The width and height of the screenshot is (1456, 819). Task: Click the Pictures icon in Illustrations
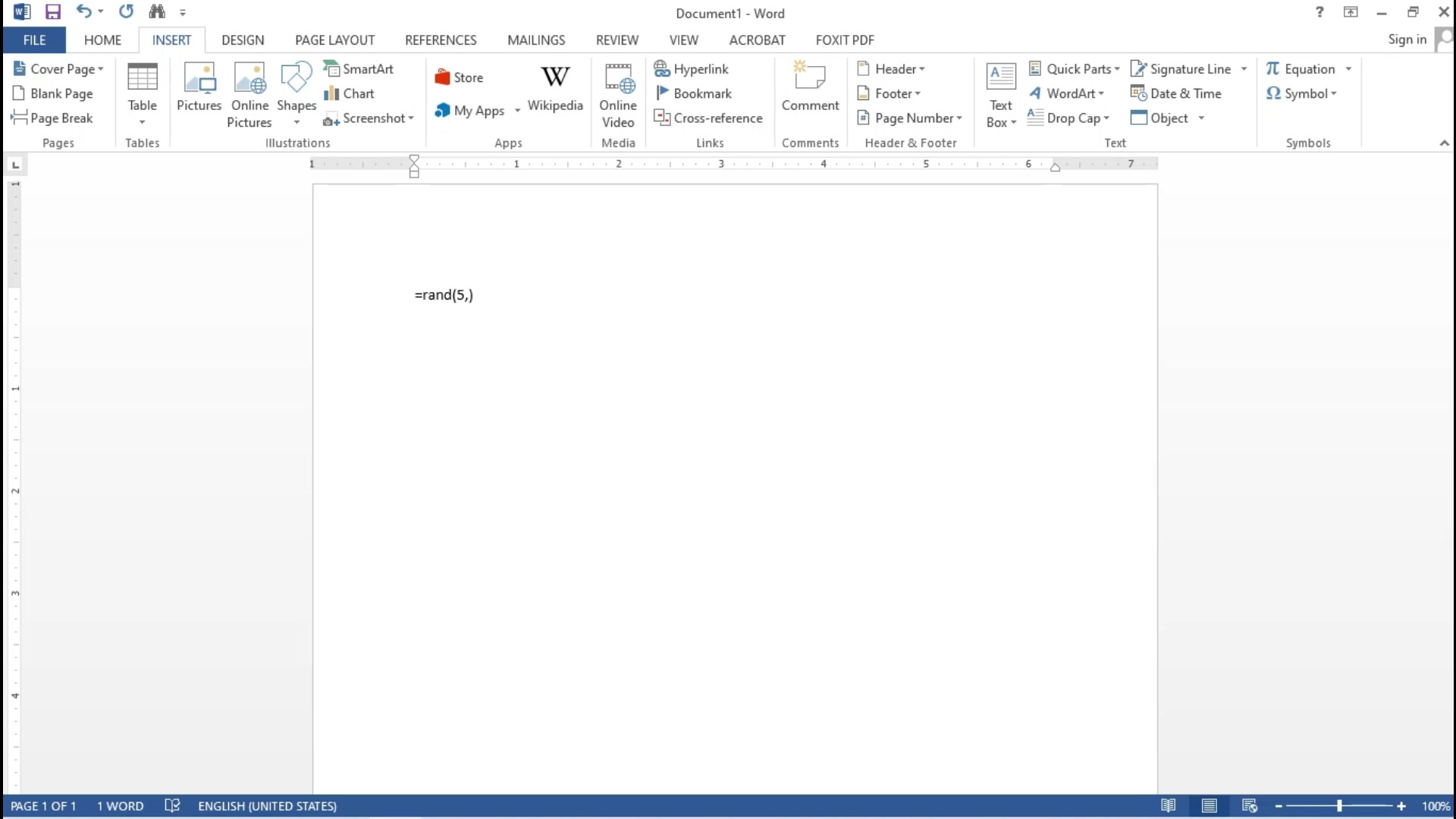coord(199,87)
